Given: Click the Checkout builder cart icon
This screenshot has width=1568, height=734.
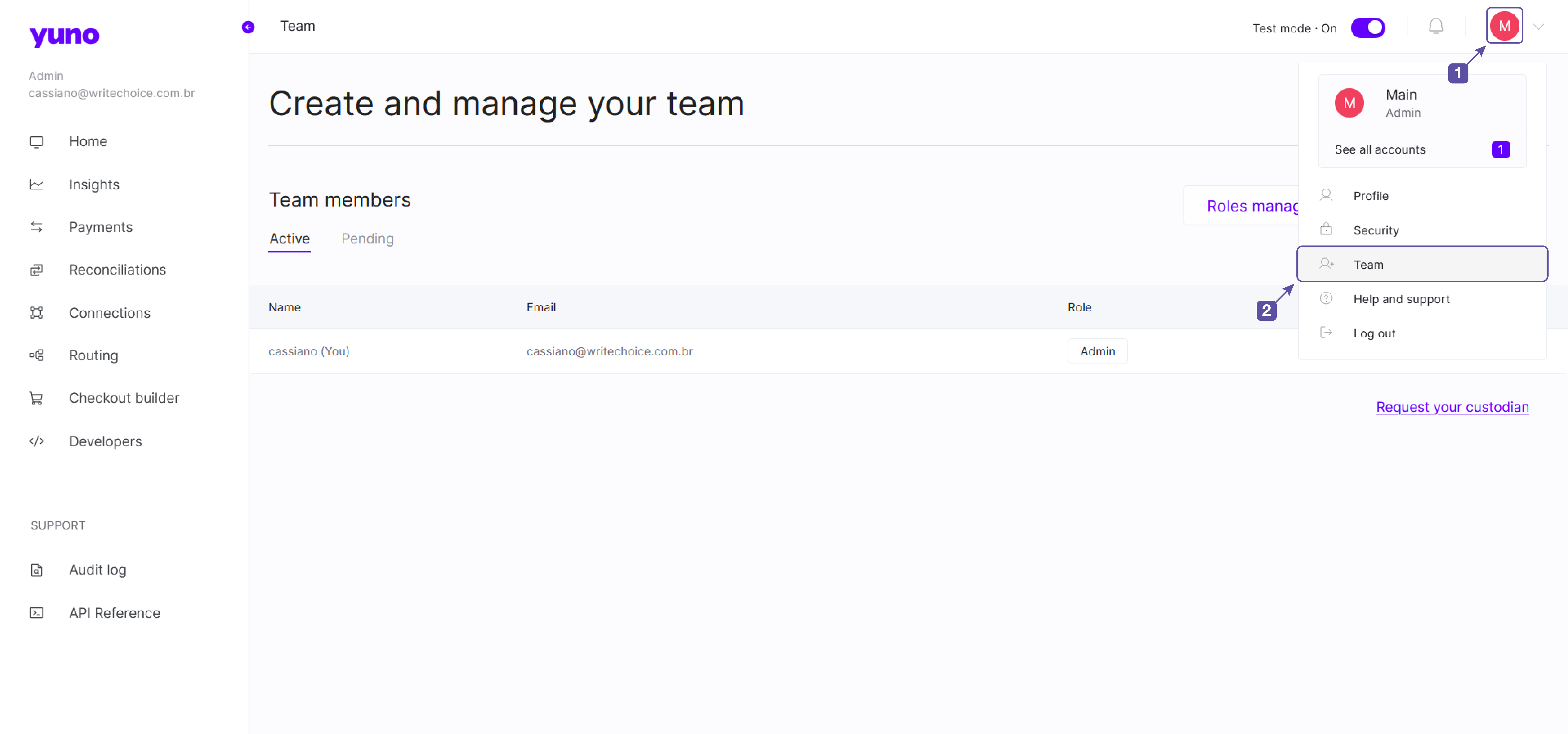Looking at the screenshot, I should click(x=36, y=398).
